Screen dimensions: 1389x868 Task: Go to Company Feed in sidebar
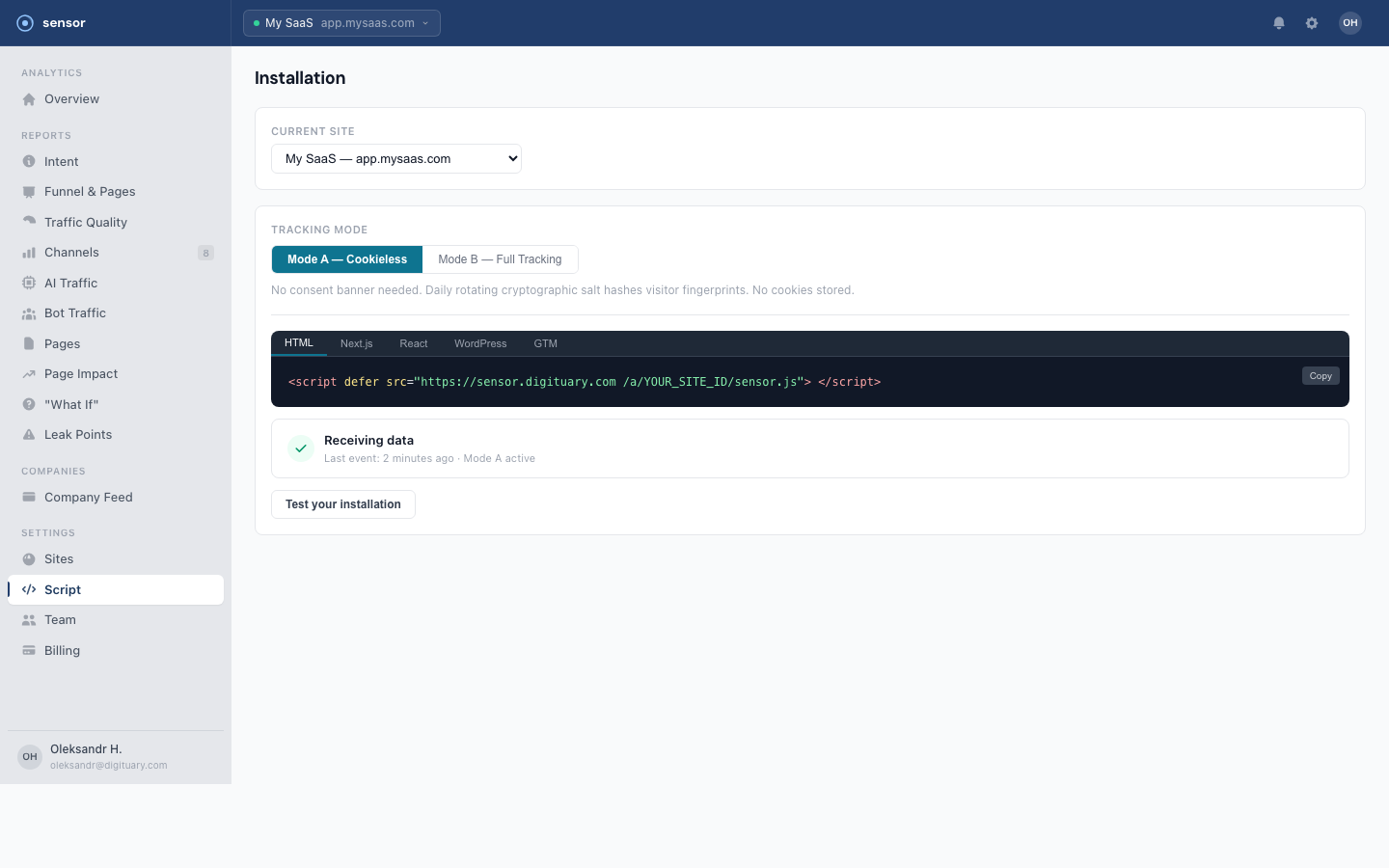point(89,498)
